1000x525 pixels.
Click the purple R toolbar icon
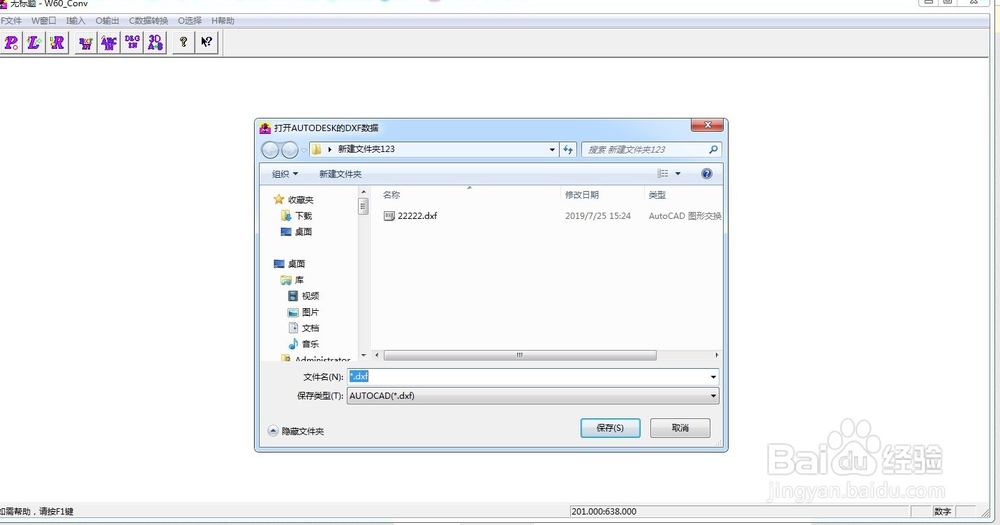click(x=57, y=43)
